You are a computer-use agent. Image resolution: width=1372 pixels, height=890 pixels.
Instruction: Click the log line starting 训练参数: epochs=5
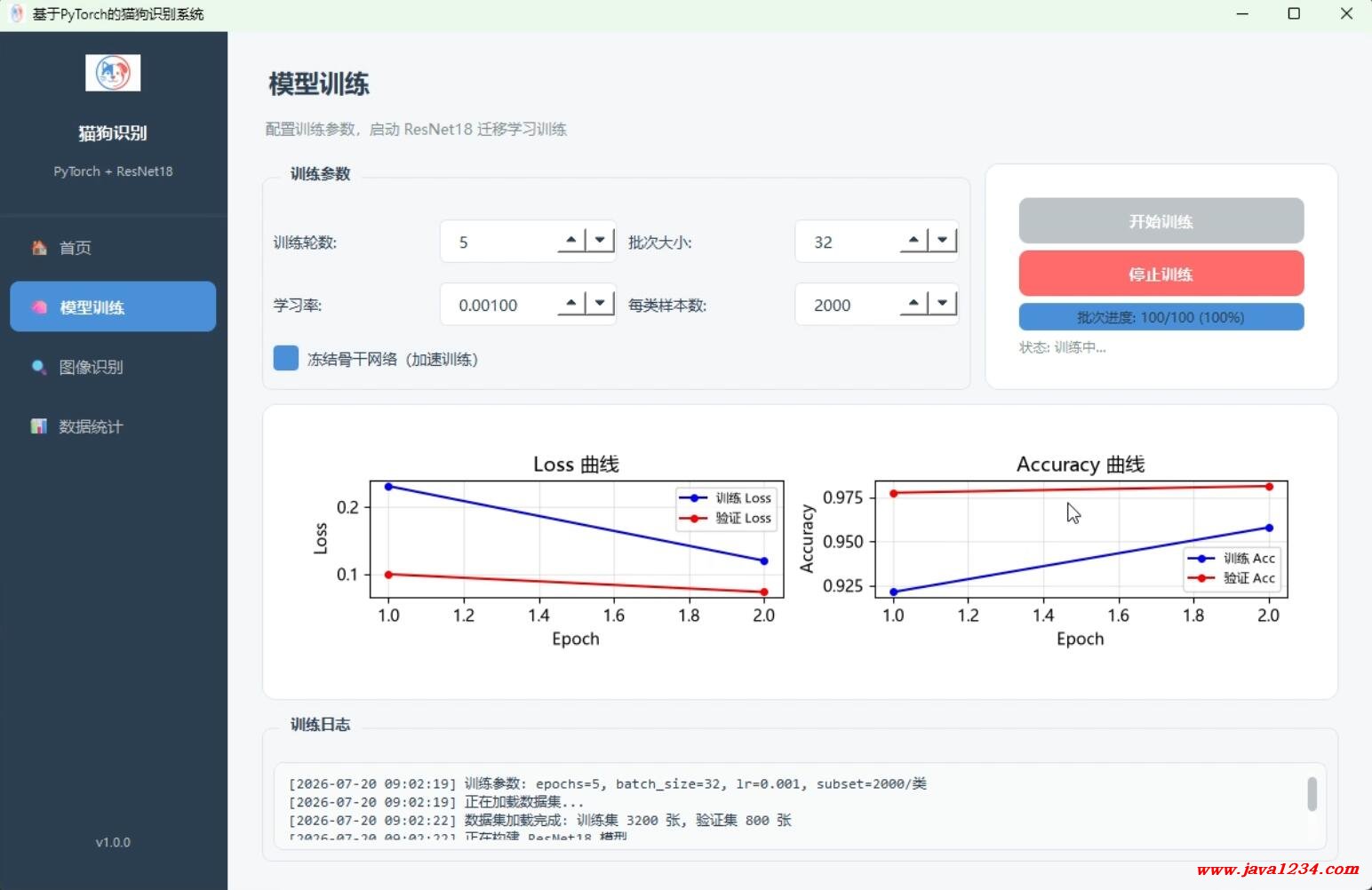point(608,783)
